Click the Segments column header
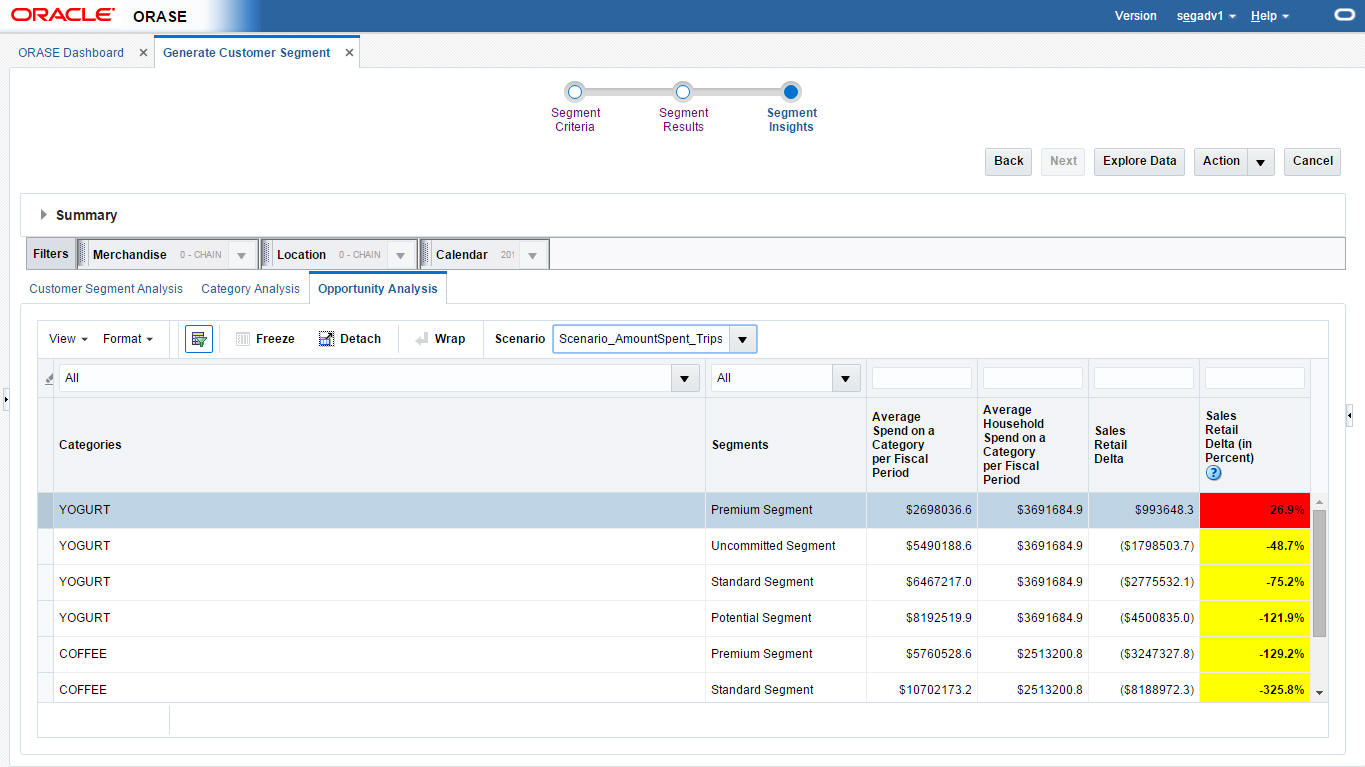 point(786,445)
